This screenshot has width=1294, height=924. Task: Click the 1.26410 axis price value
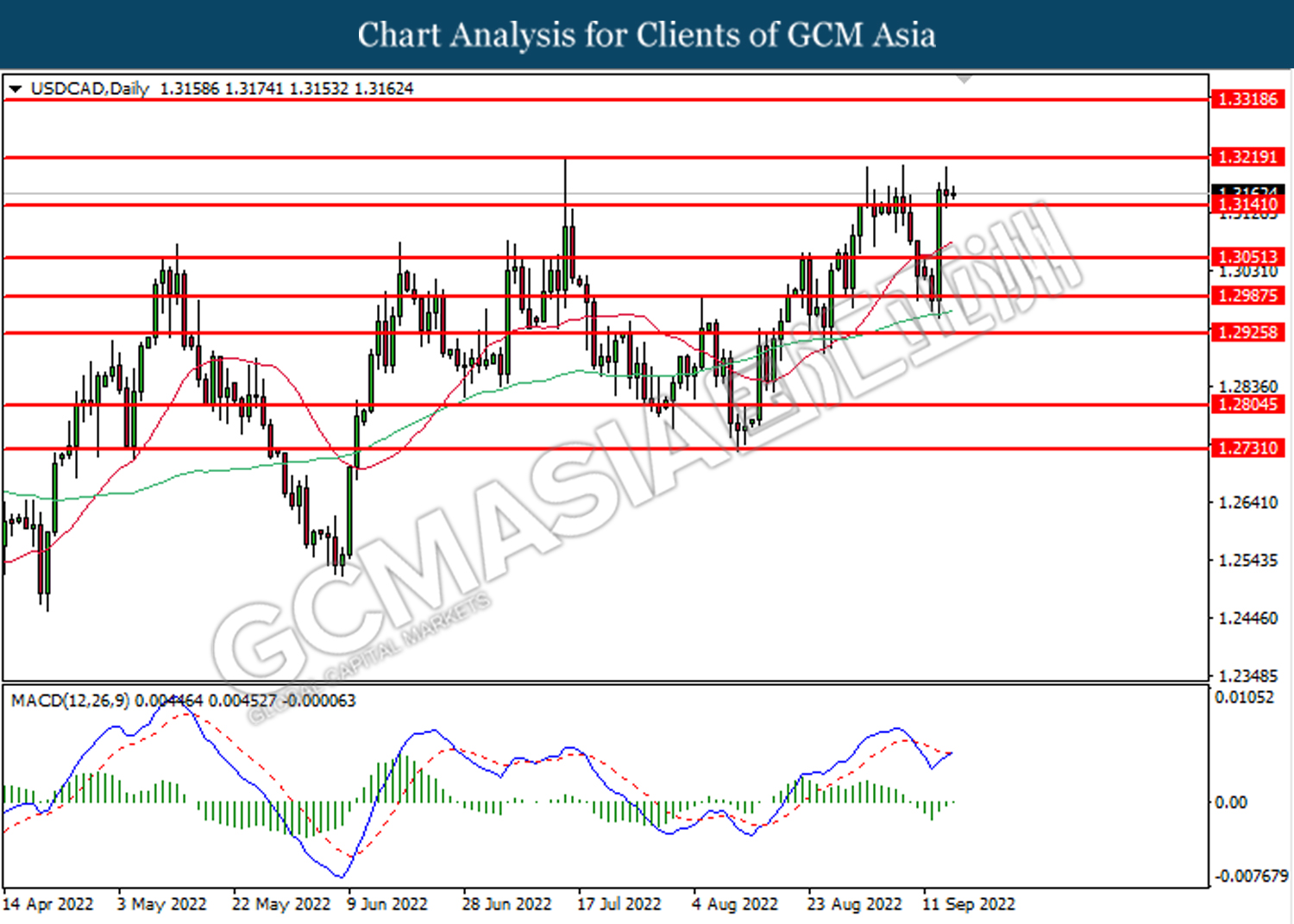click(1248, 502)
